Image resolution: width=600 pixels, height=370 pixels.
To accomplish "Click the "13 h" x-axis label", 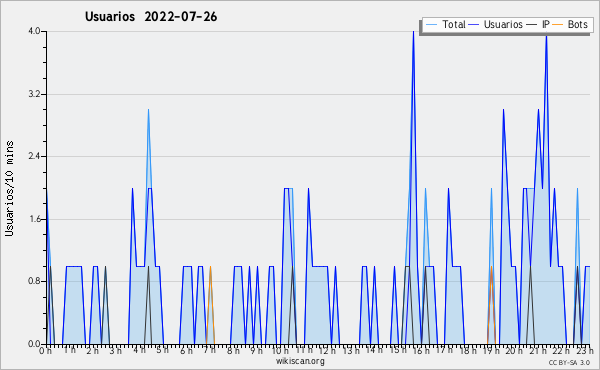I will click(x=351, y=351).
